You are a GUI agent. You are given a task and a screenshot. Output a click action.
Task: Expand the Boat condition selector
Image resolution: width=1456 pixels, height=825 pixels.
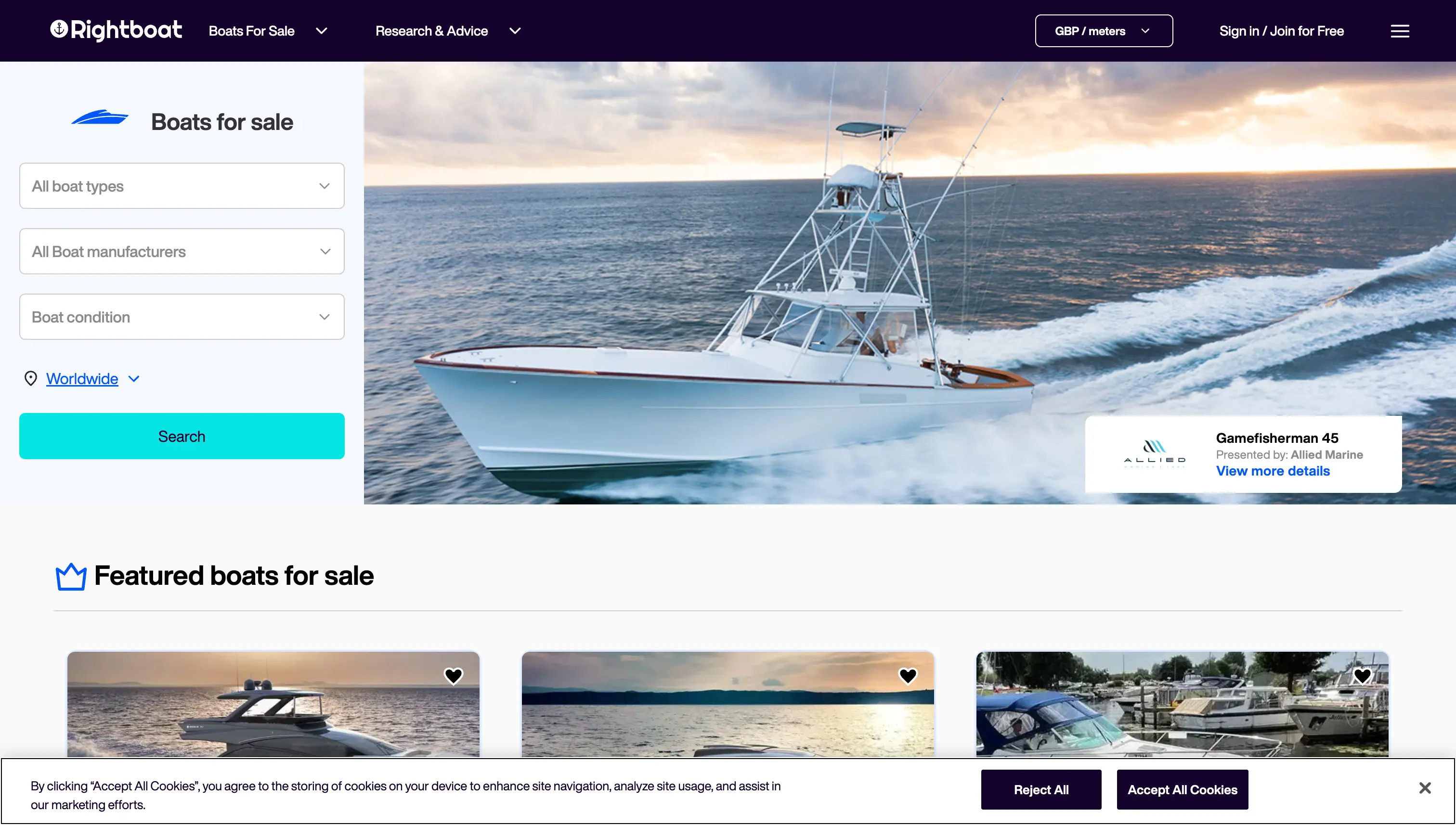click(x=182, y=316)
